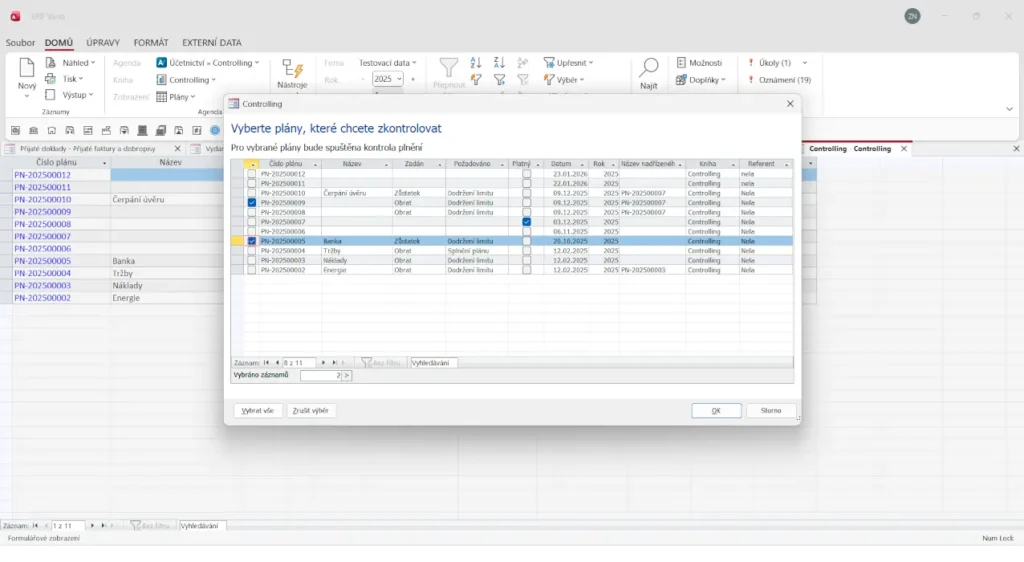This screenshot has height=562, width=1024.
Task: Confirm the dialog with OK button
Action: point(716,411)
